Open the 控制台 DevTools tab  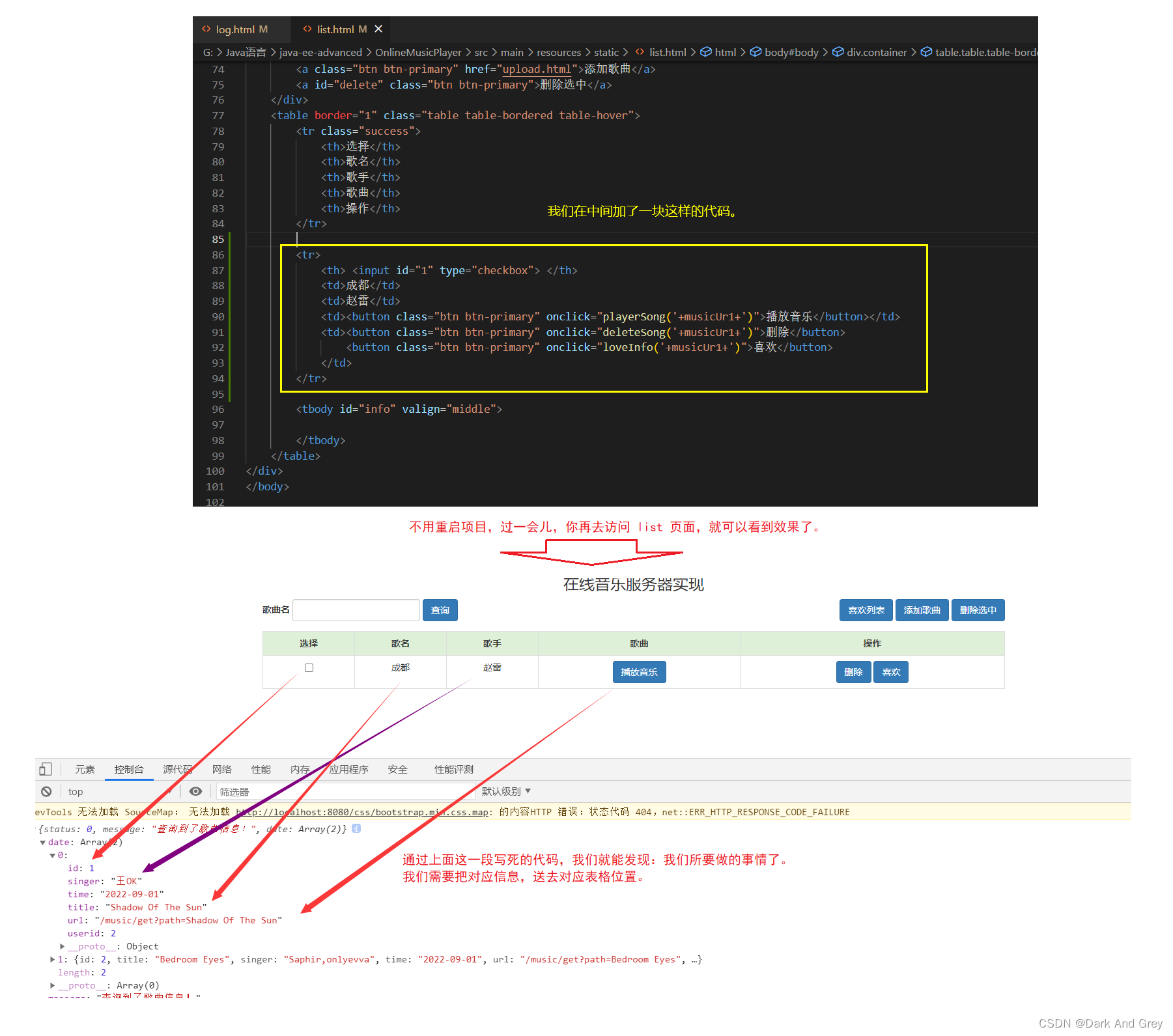tap(129, 769)
